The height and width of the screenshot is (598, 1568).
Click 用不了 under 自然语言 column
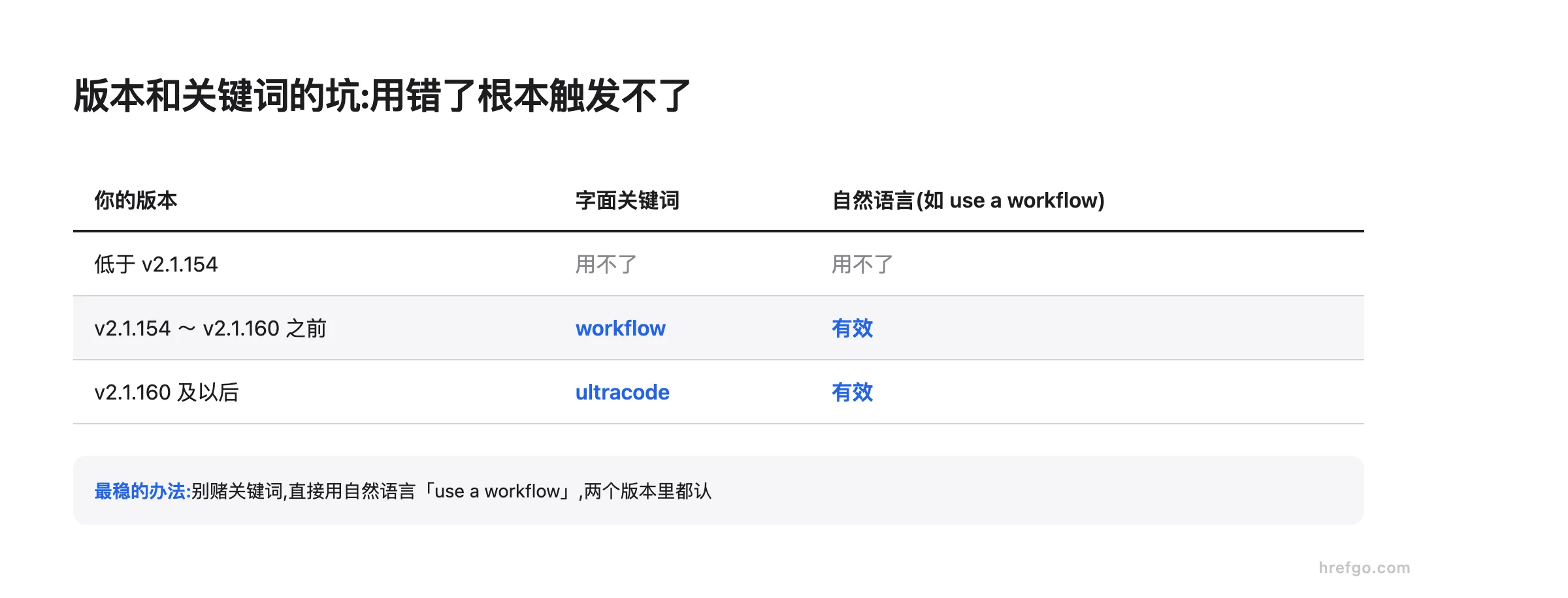(x=862, y=264)
